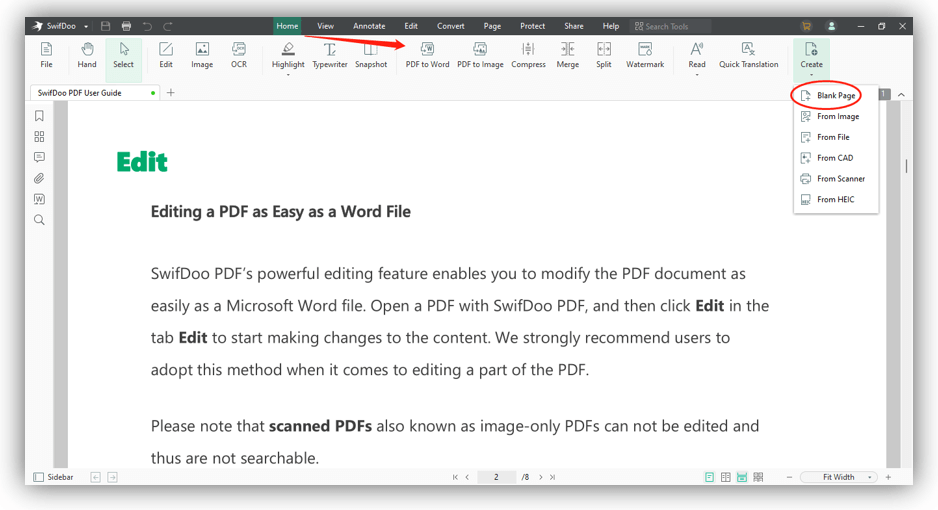This screenshot has width=938, height=510.
Task: Take a Snapshot of the page
Action: coord(371,56)
